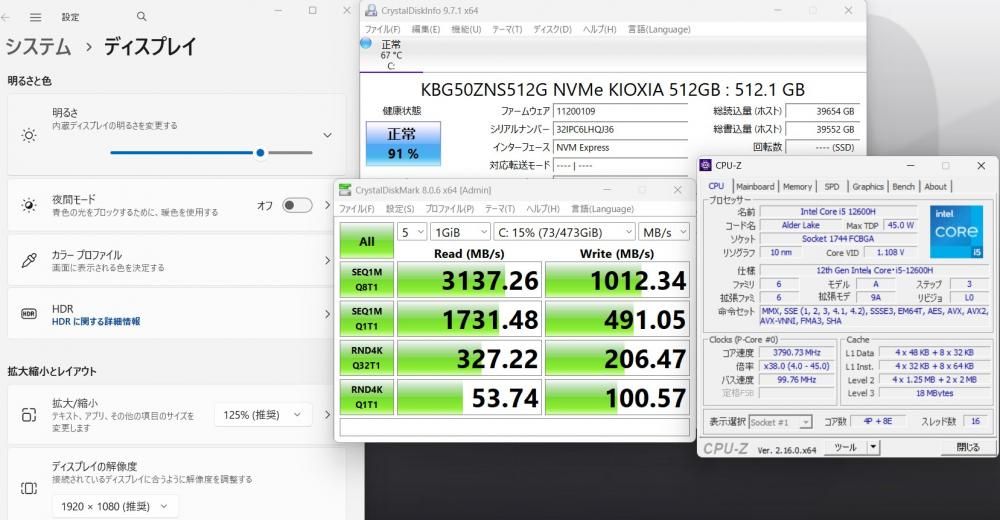Open プロファイル(P) menu in CrystalDiskMark

(449, 209)
